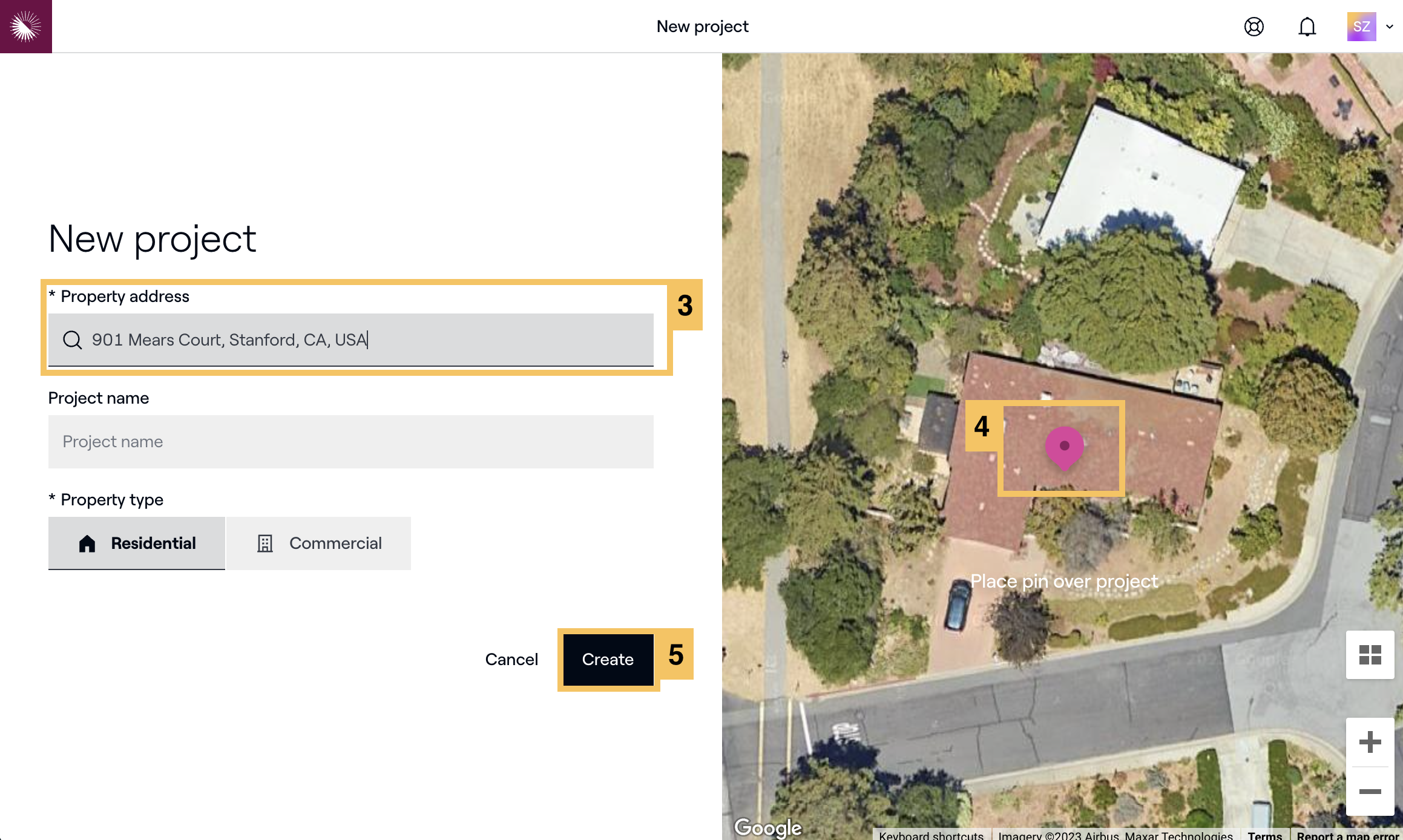Click the Aurora sunburst logo
The width and height of the screenshot is (1403, 840).
pyautogui.click(x=25, y=26)
